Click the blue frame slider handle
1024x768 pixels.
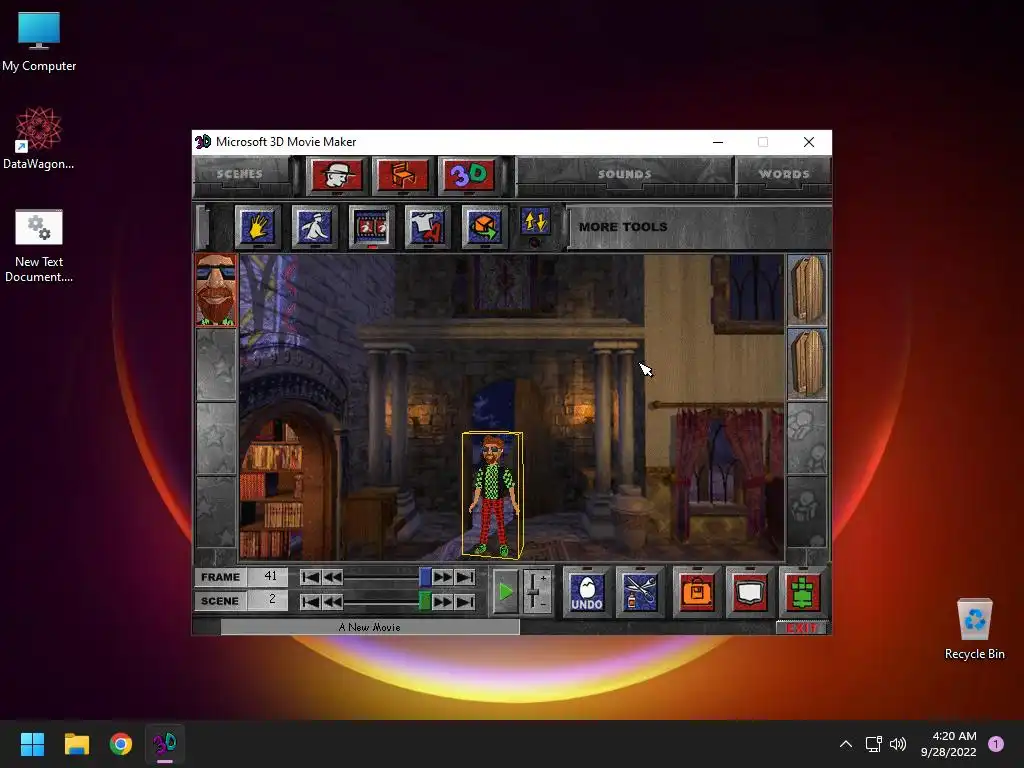click(425, 577)
